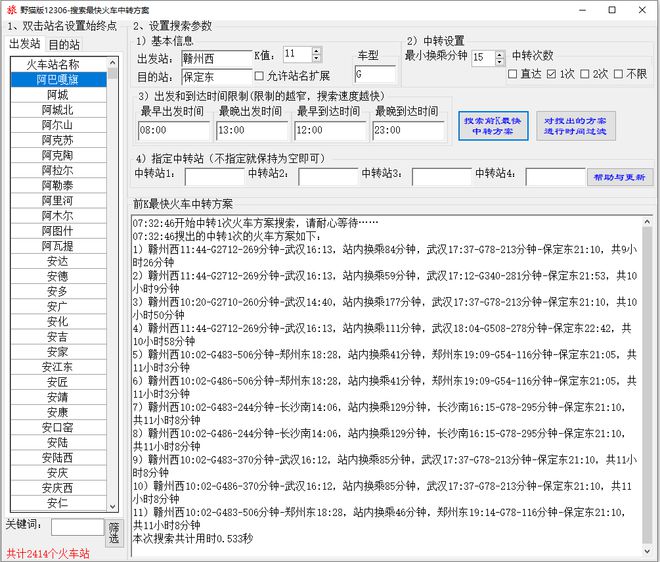Focus the 中转站3 input field
This screenshot has width=660, height=562.
coord(442,177)
